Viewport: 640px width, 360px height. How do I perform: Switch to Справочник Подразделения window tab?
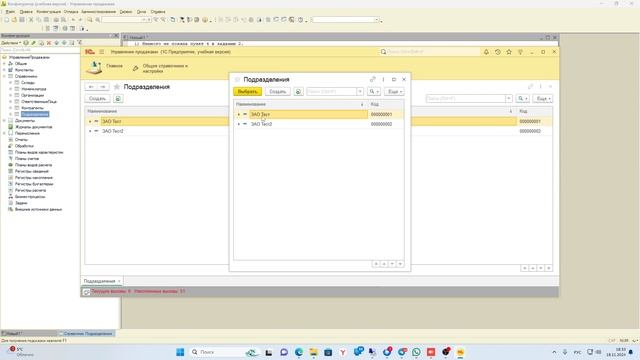tap(87, 333)
